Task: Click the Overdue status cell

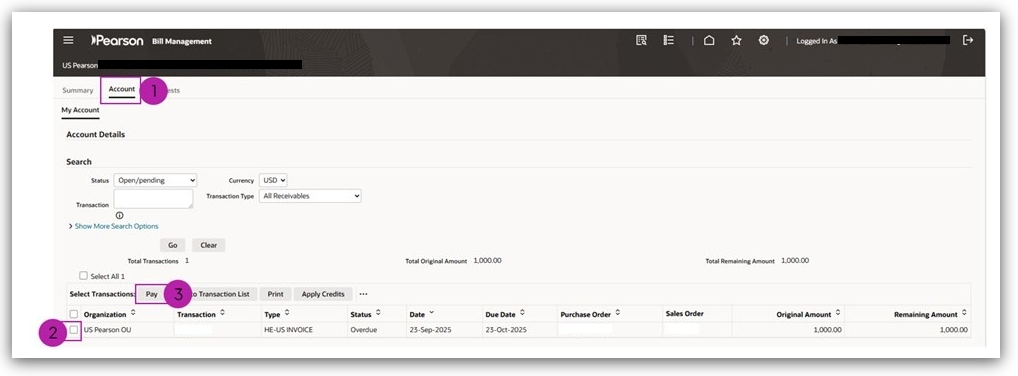Action: pos(364,330)
